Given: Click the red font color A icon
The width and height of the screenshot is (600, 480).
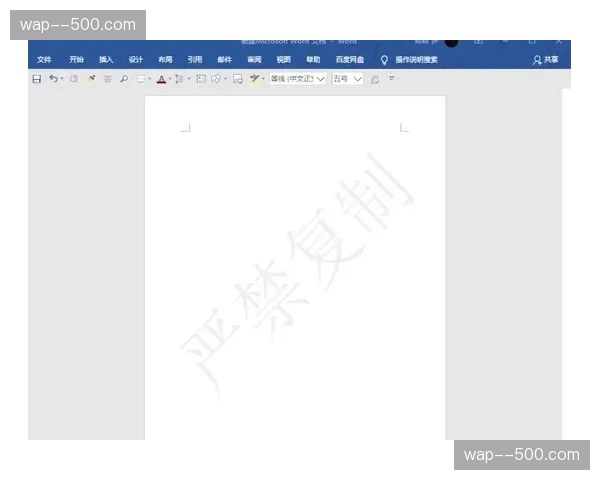Looking at the screenshot, I should (x=160, y=78).
